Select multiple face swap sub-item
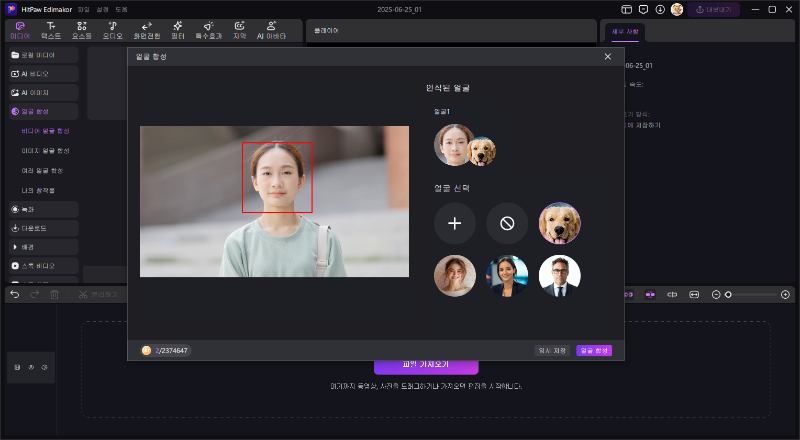800x440 pixels. [42, 171]
